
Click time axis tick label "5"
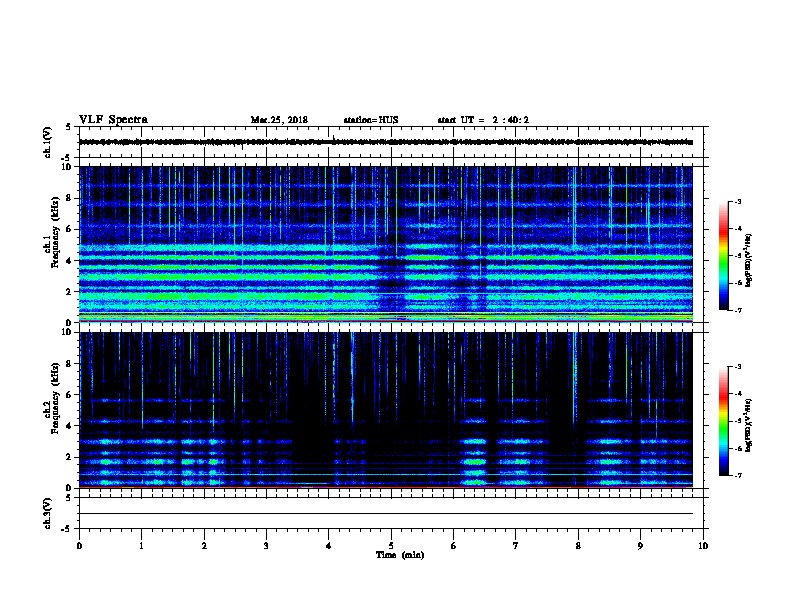click(391, 546)
